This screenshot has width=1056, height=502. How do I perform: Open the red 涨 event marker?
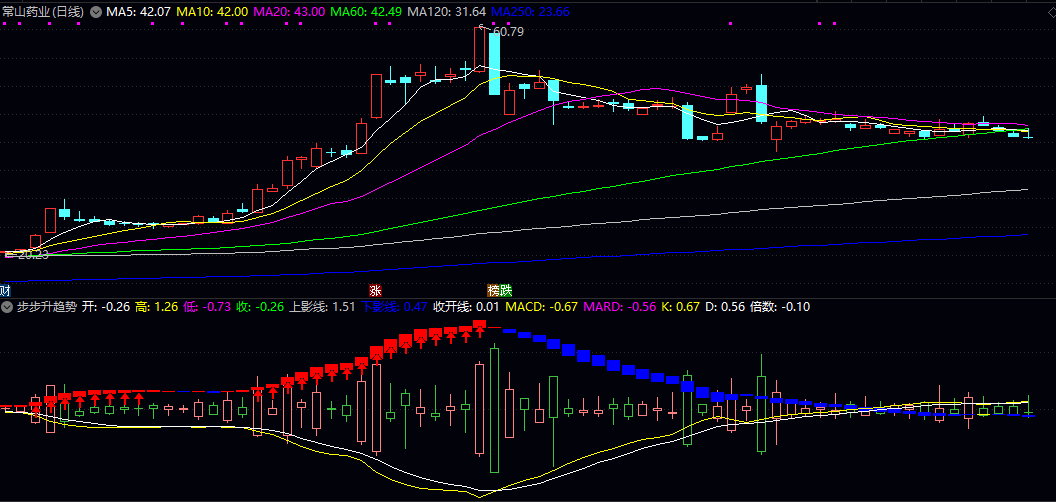click(x=375, y=291)
